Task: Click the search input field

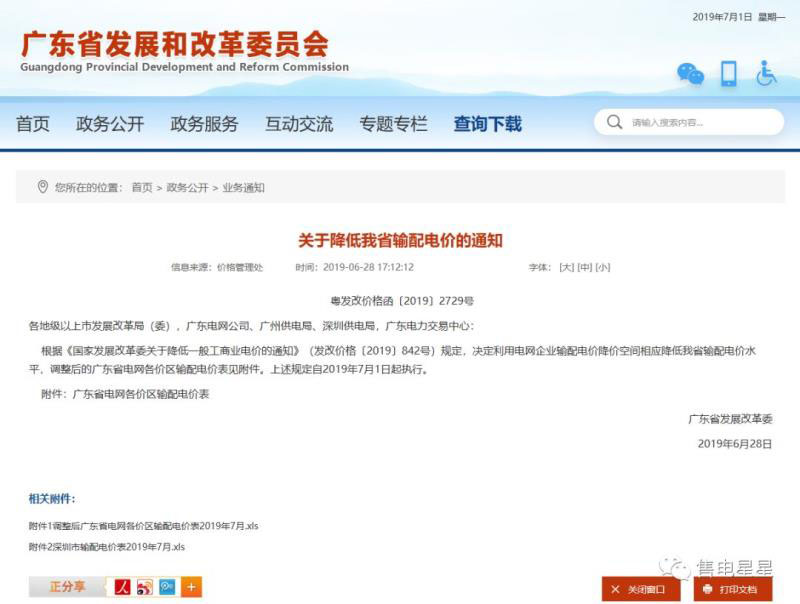Action: (x=700, y=123)
